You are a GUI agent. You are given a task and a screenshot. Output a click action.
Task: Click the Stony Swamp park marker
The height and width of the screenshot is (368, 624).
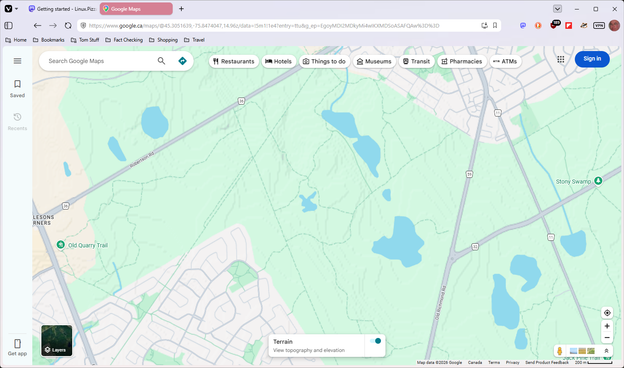[x=598, y=181]
